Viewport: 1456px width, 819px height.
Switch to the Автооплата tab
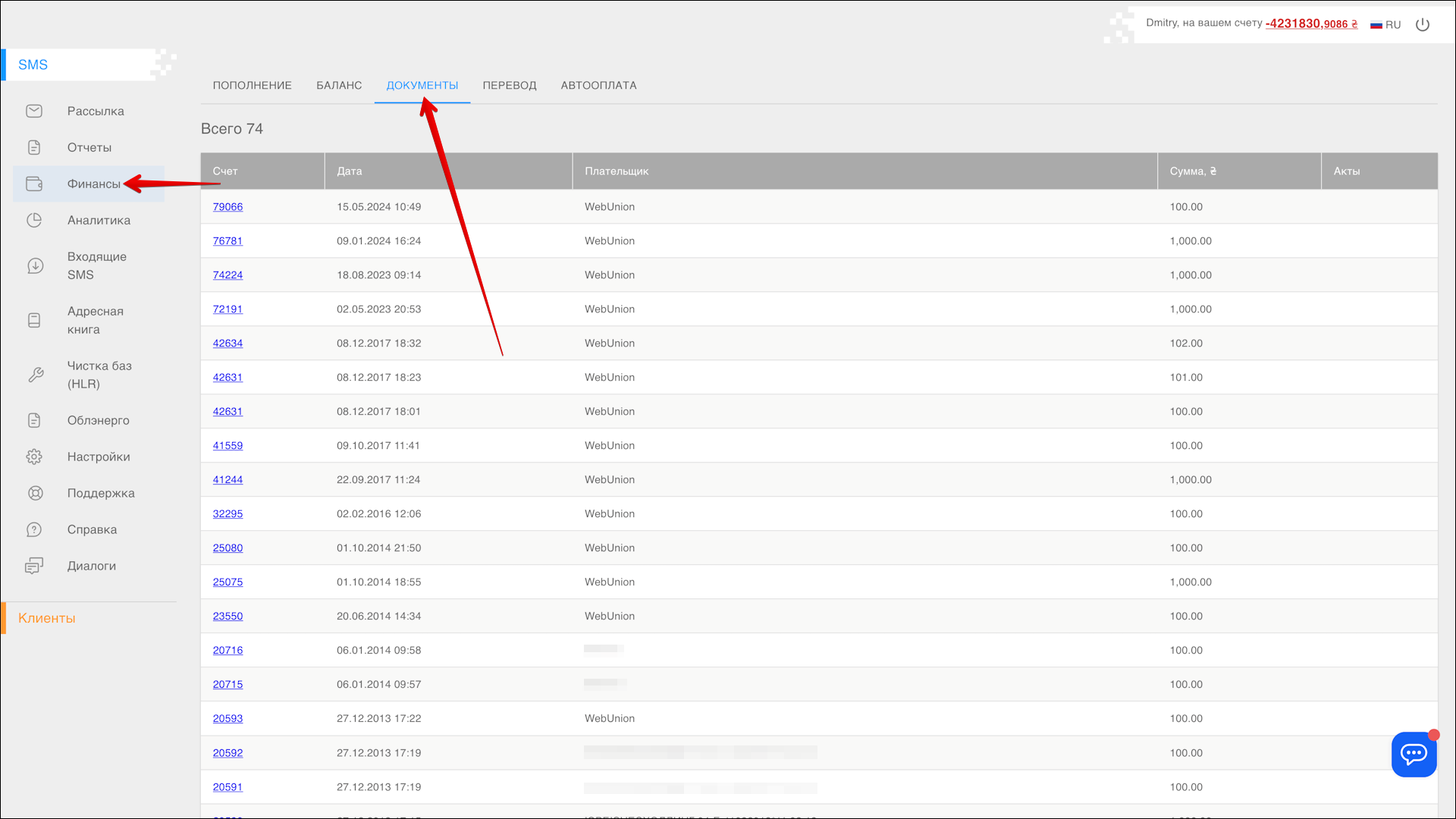pos(598,86)
